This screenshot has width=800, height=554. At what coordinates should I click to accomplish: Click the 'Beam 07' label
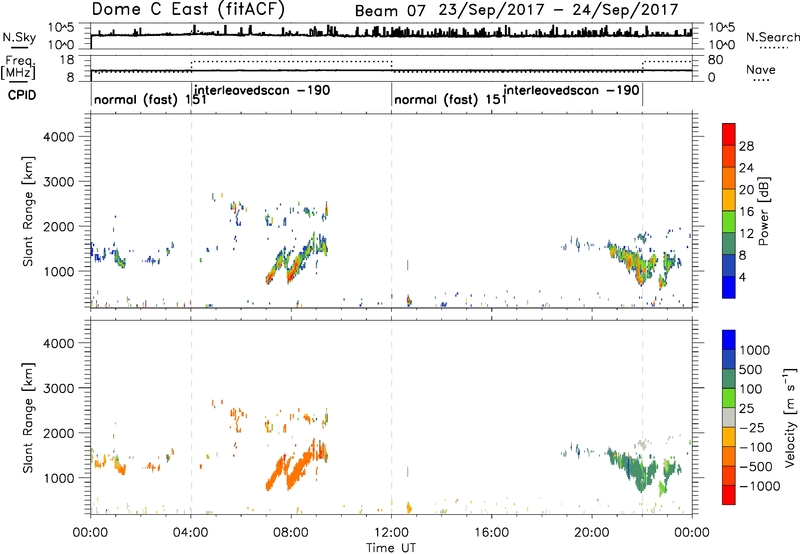(x=390, y=11)
